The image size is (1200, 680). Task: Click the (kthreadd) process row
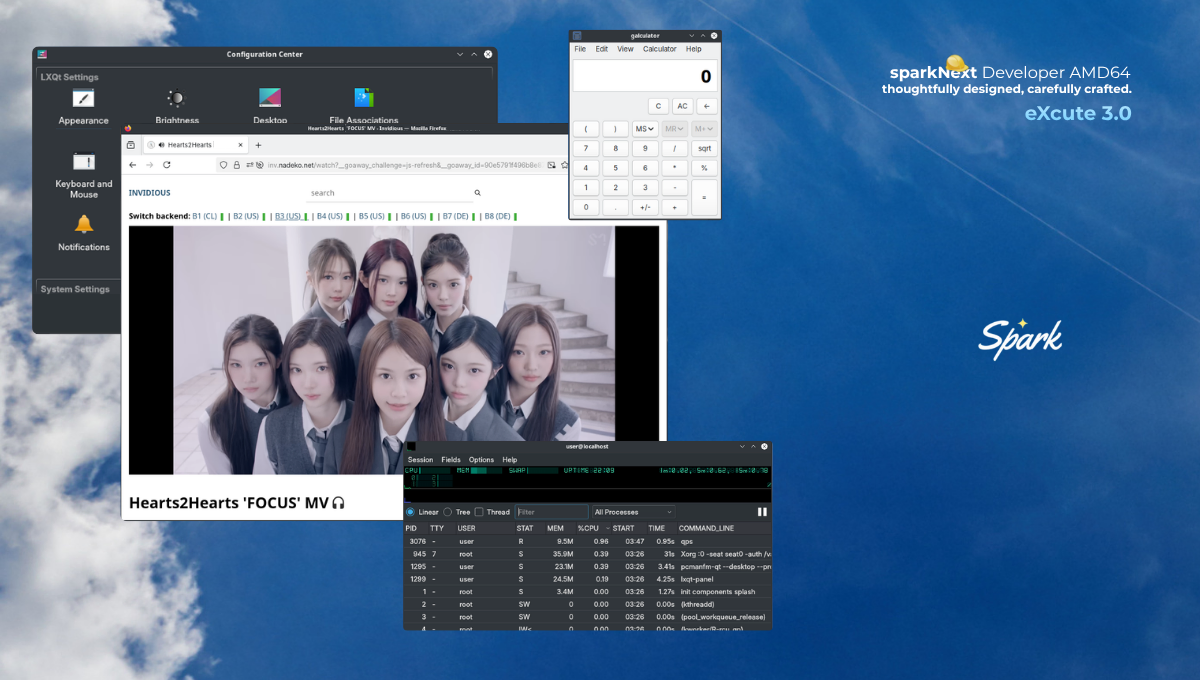pyautogui.click(x=588, y=604)
